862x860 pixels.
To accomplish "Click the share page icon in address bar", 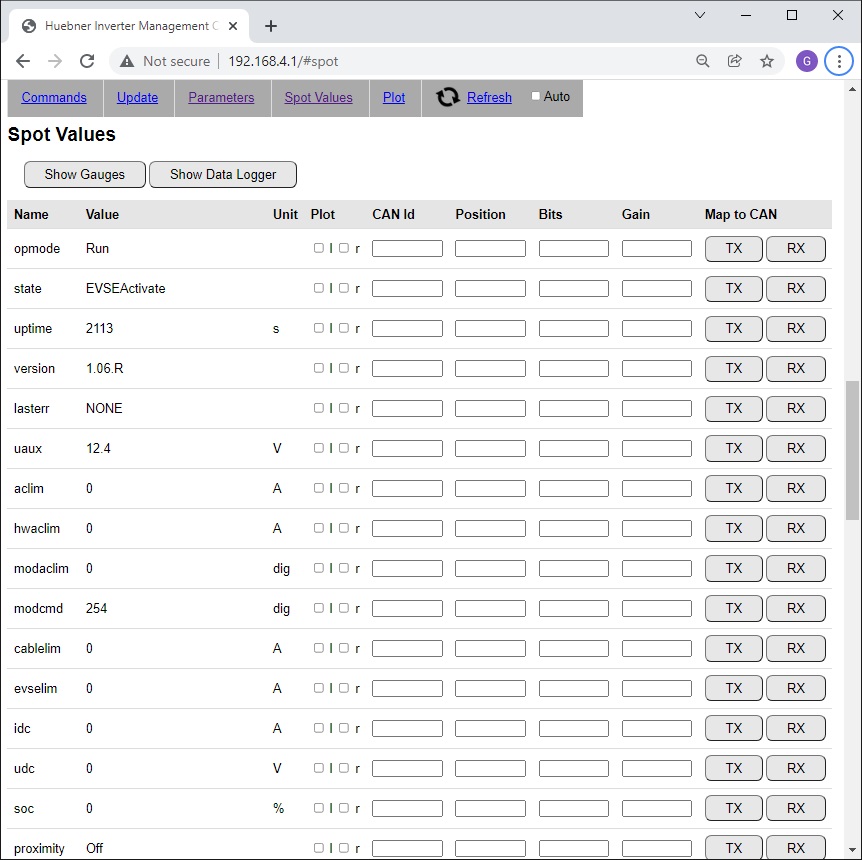I will point(735,61).
